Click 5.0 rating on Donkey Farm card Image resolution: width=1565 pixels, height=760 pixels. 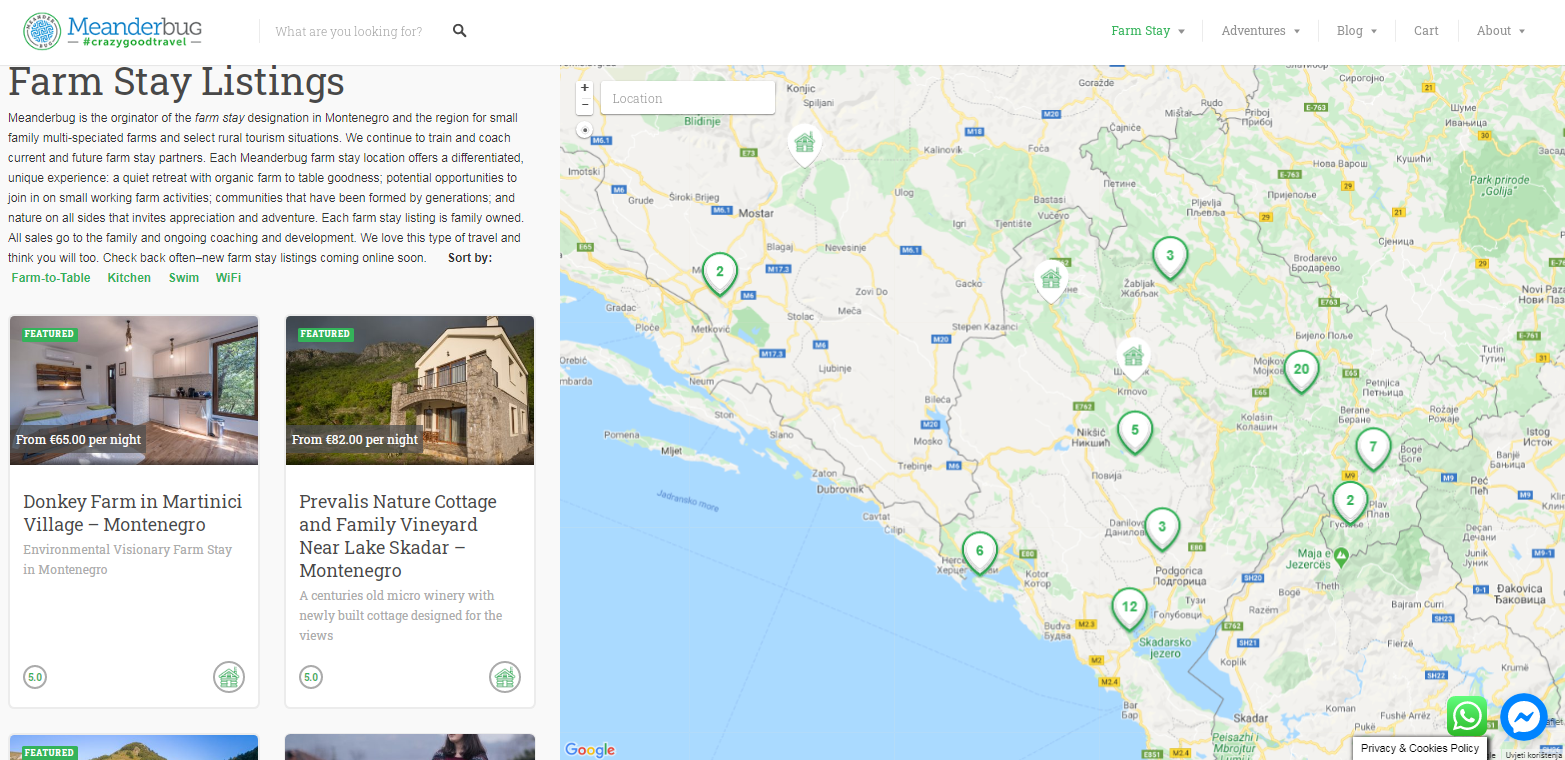pos(35,677)
